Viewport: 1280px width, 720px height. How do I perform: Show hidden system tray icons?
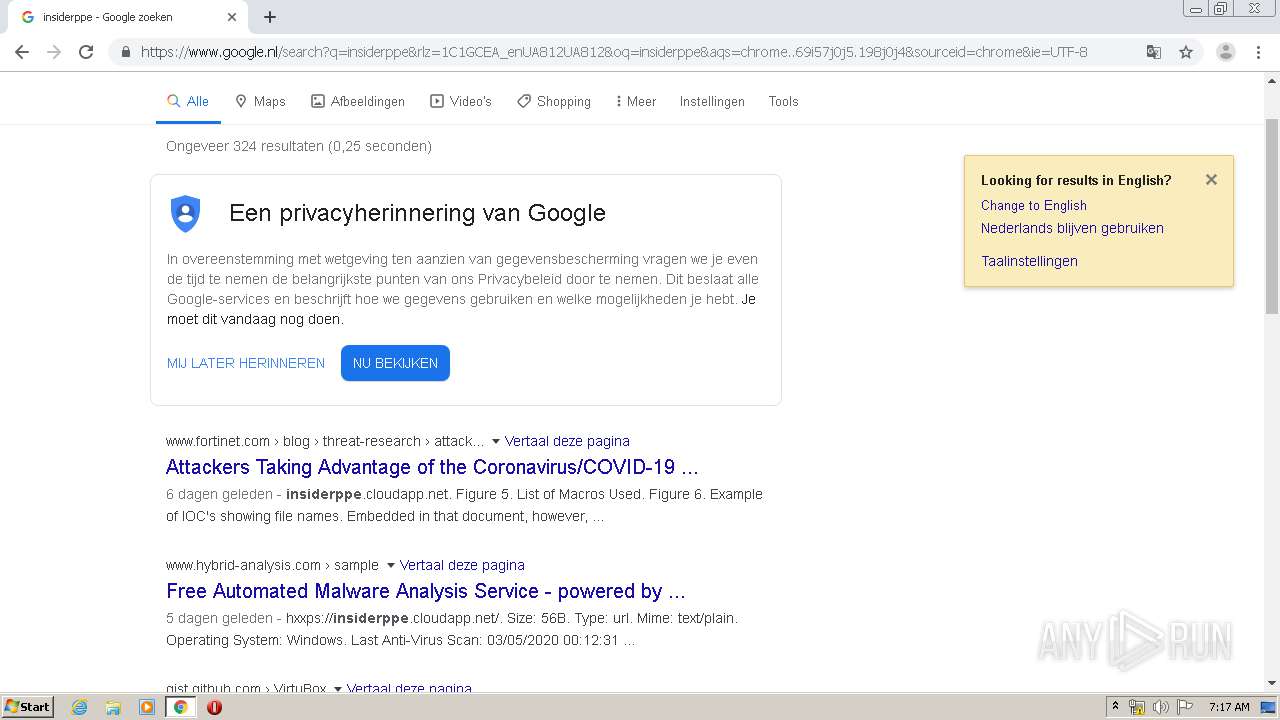[1116, 707]
